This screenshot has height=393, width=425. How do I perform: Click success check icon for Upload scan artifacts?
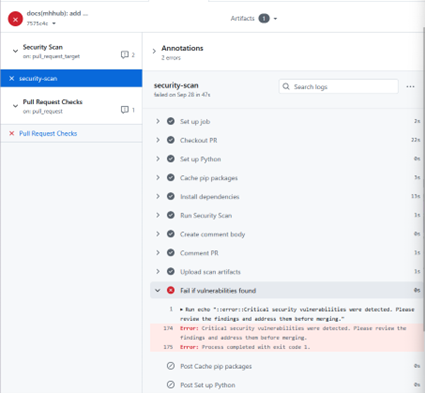tap(171, 272)
